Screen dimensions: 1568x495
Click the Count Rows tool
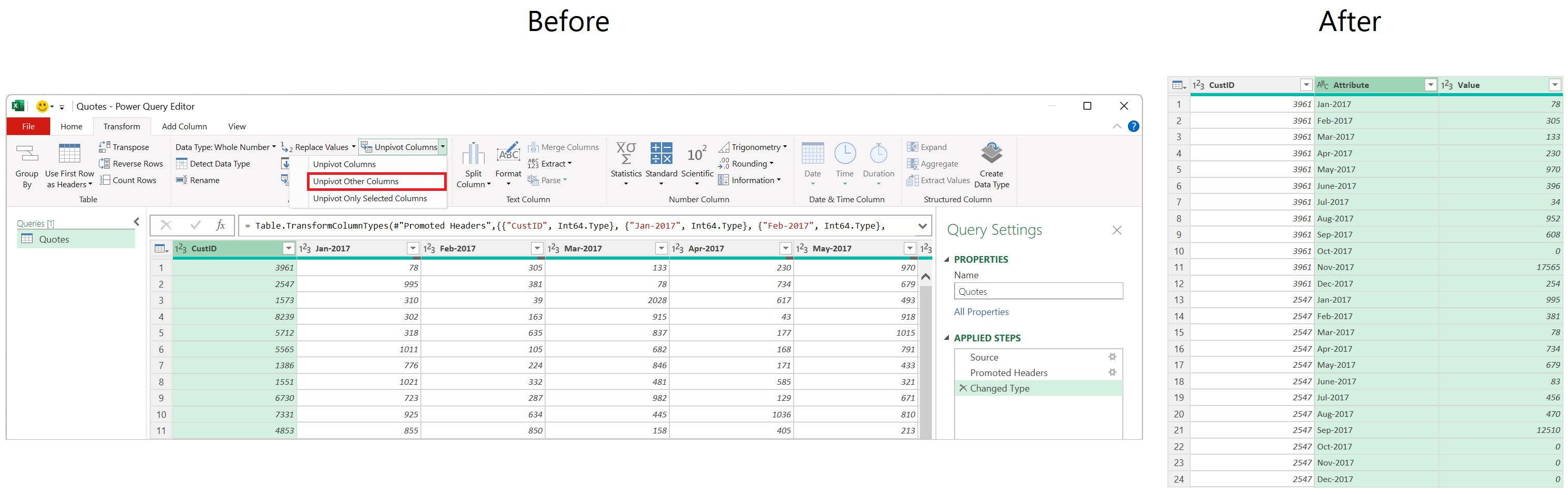[x=127, y=180]
